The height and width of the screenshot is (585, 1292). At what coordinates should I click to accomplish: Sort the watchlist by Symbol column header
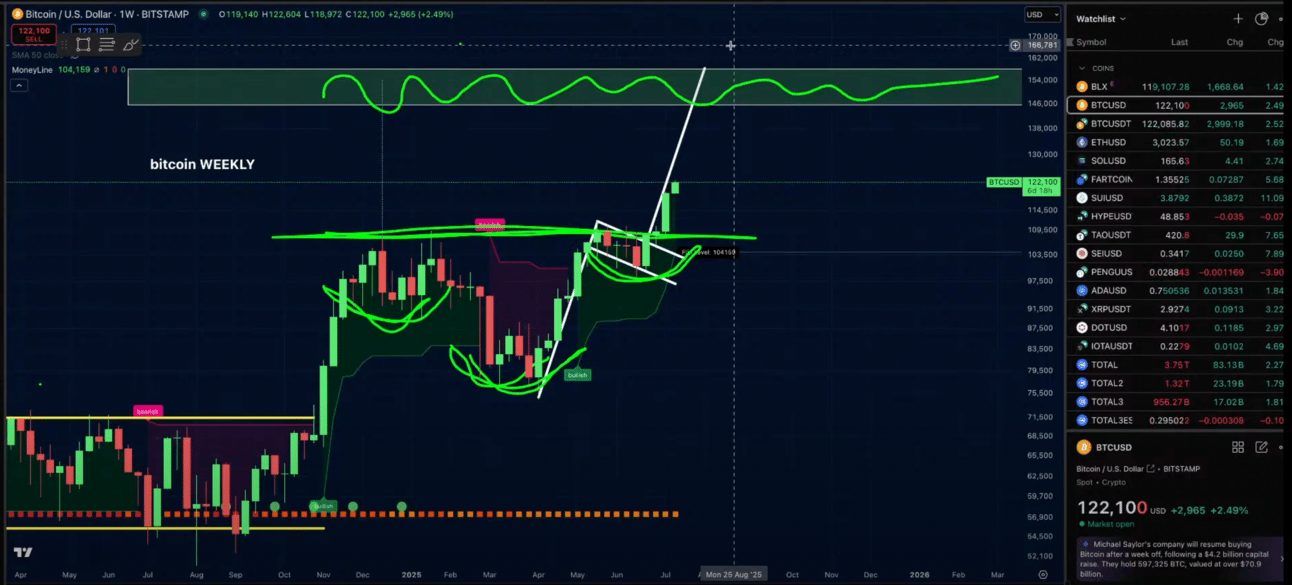[1091, 42]
